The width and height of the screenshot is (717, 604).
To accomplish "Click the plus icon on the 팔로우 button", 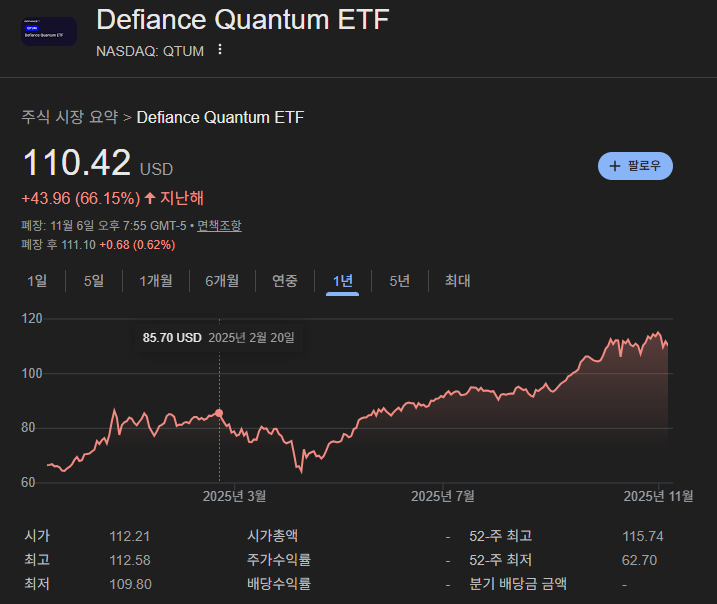I will [x=615, y=166].
